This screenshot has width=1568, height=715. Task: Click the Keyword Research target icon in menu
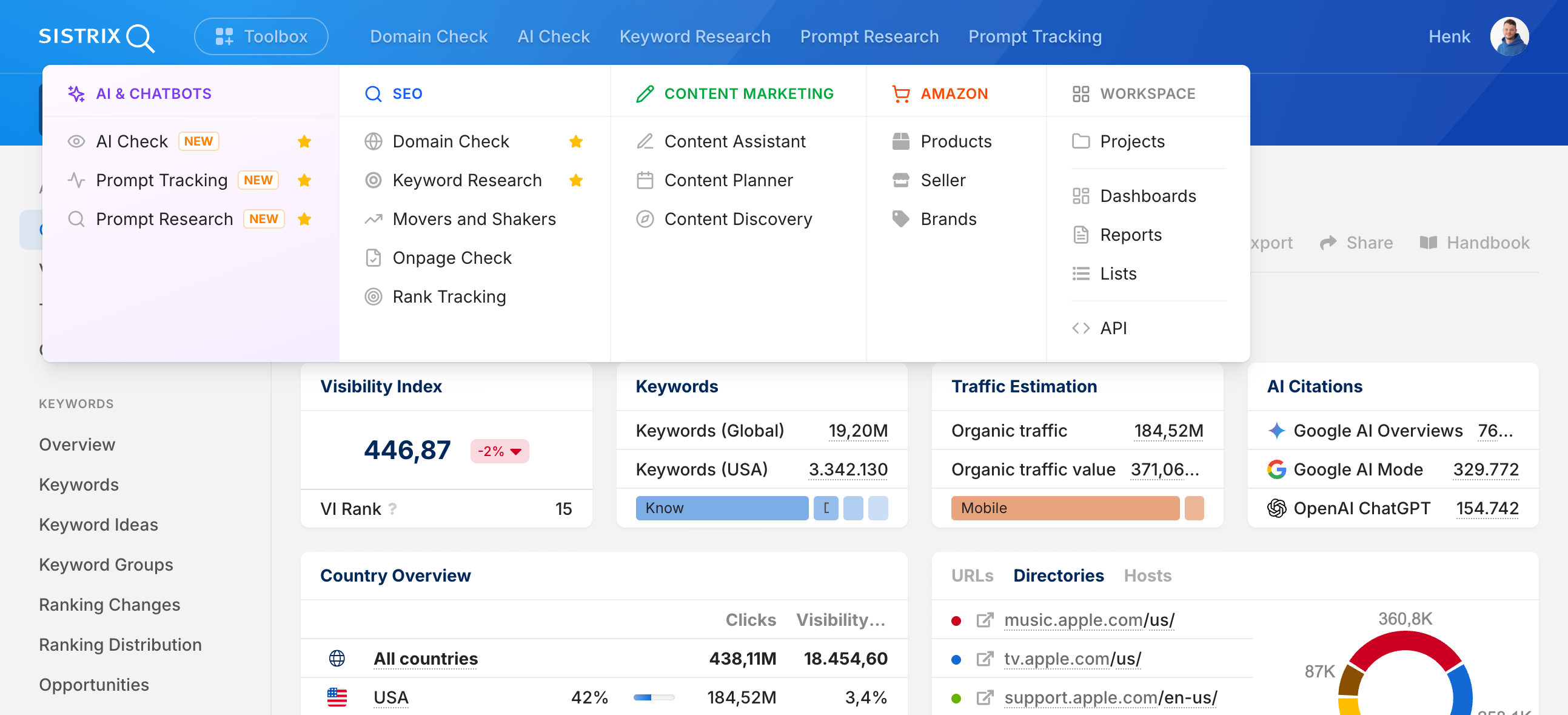pyautogui.click(x=373, y=180)
